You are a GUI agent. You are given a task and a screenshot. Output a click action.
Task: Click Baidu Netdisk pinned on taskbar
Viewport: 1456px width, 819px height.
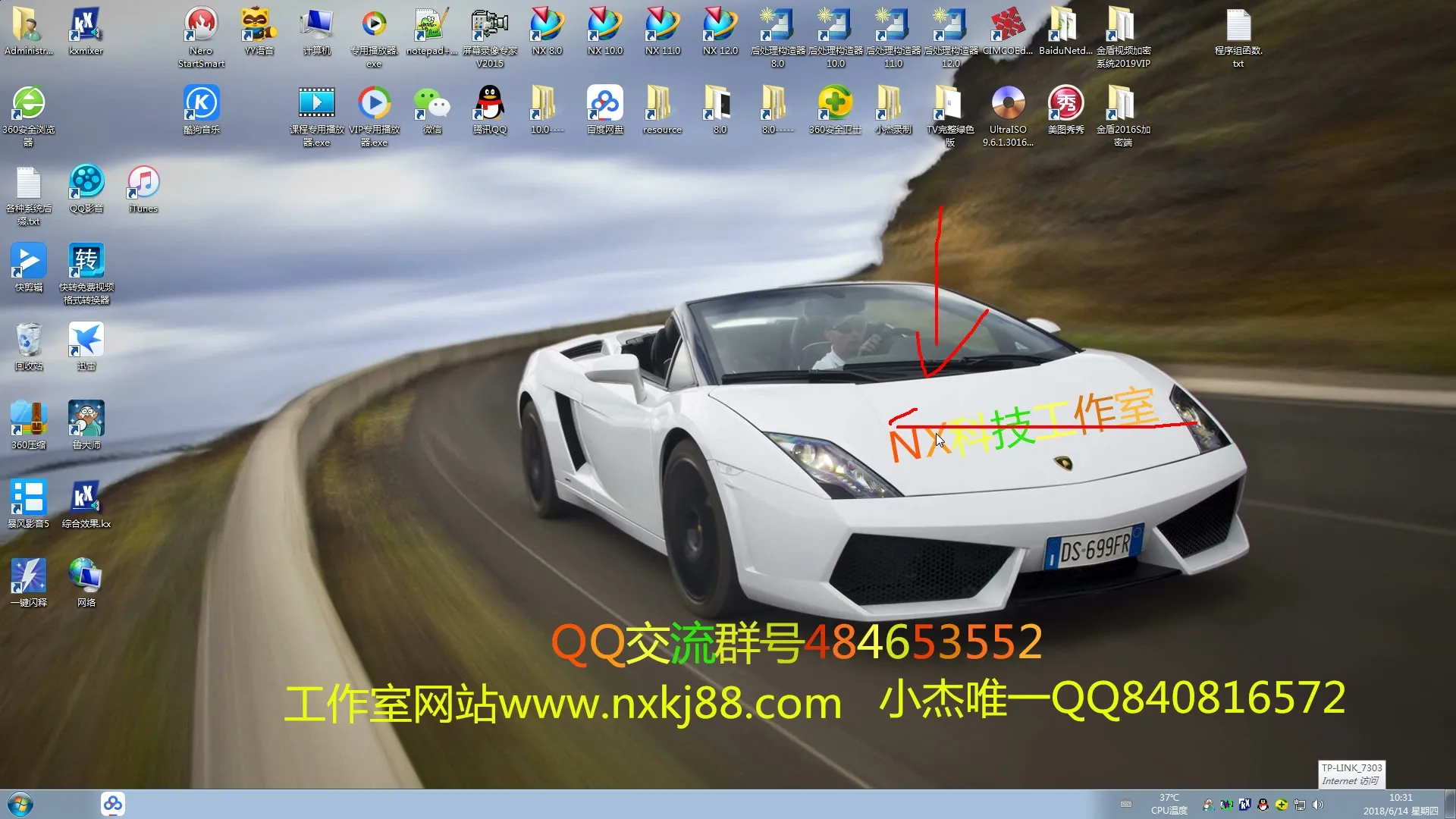point(113,804)
